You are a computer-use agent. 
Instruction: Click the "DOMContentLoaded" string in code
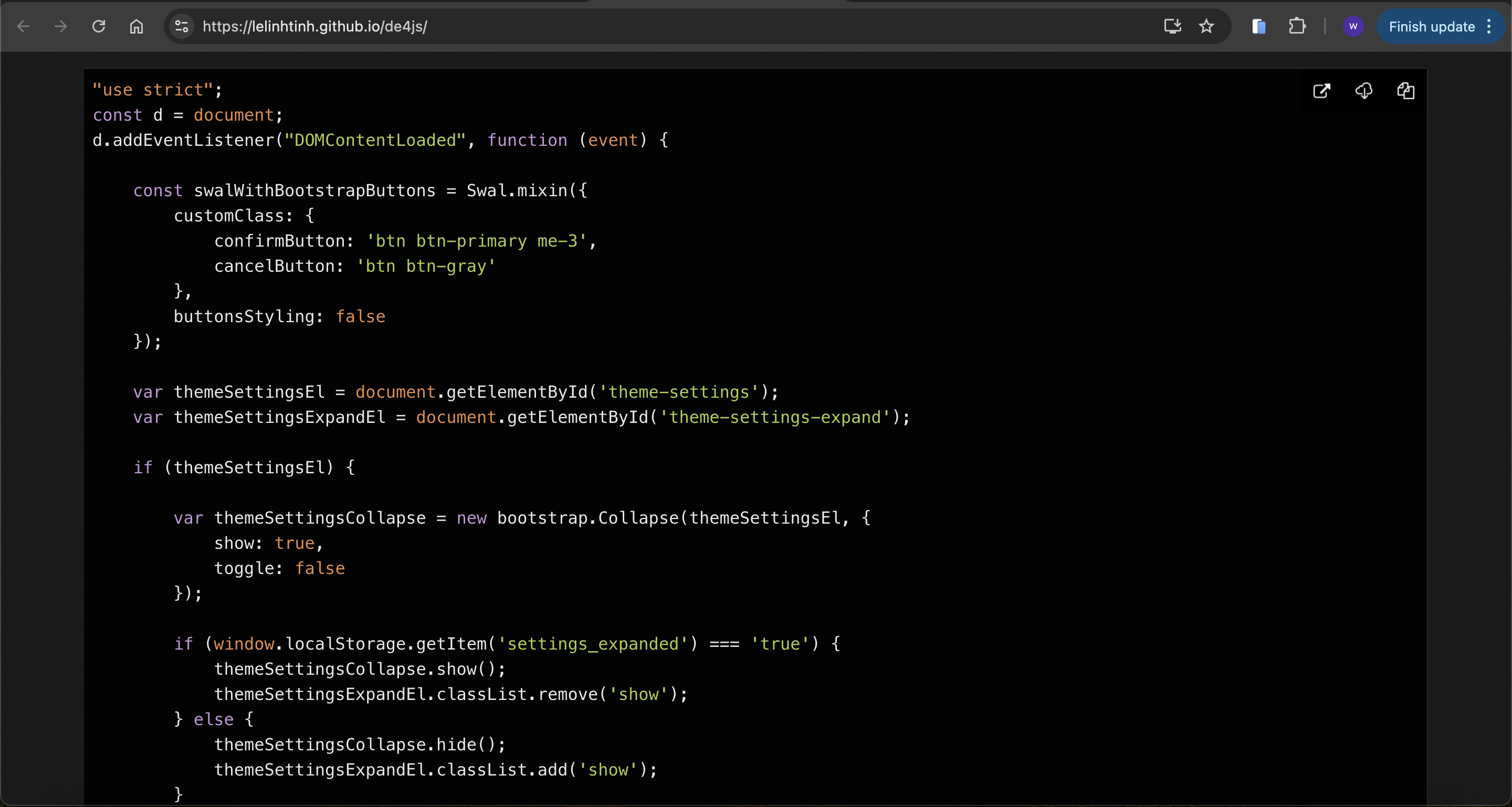(x=375, y=140)
